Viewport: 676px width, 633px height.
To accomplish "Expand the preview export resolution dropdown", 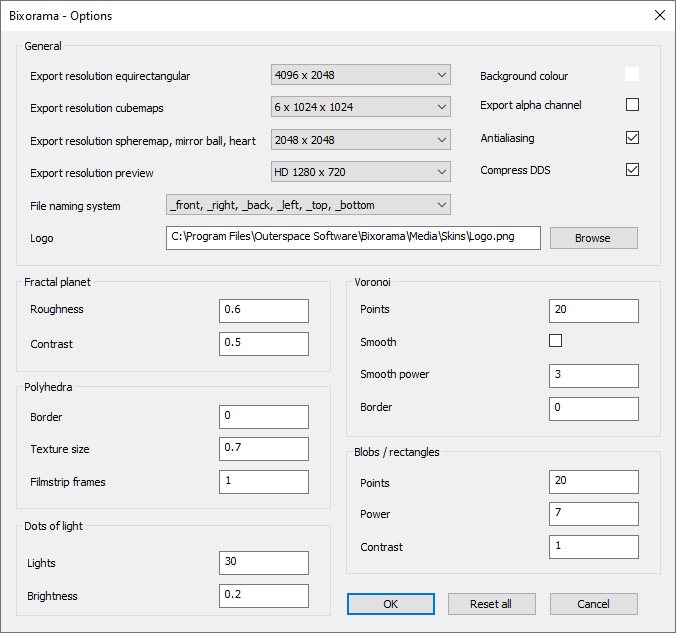I will pos(360,172).
